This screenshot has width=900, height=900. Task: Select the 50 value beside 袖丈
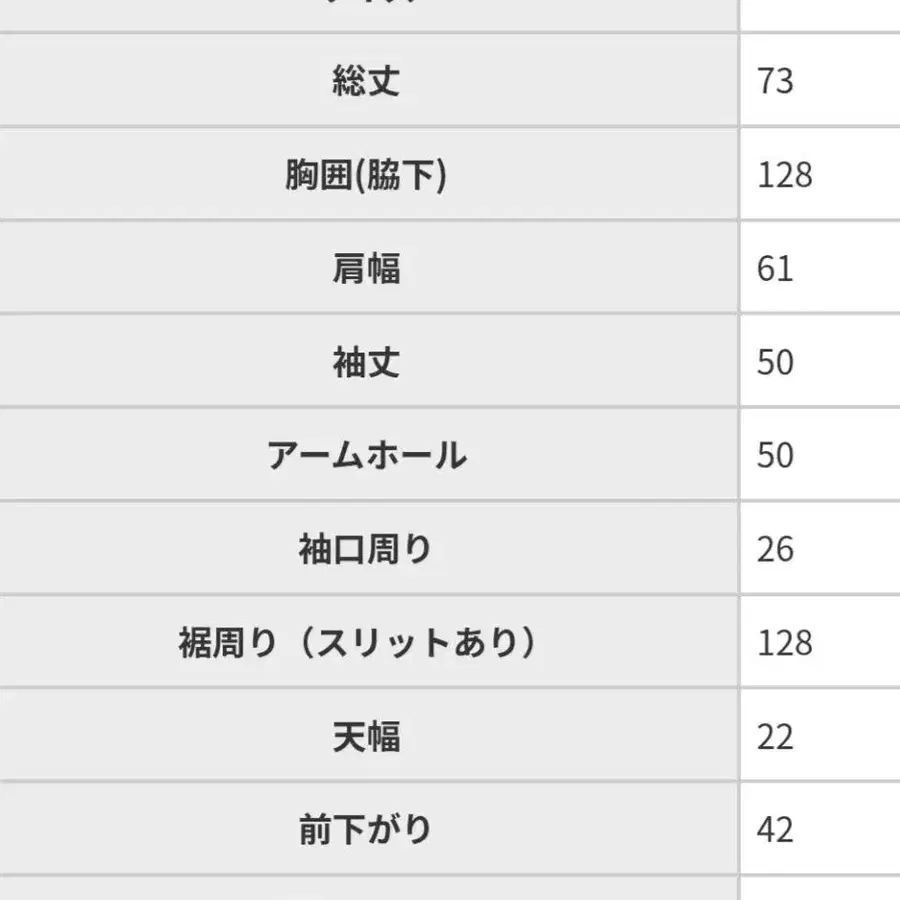click(775, 362)
